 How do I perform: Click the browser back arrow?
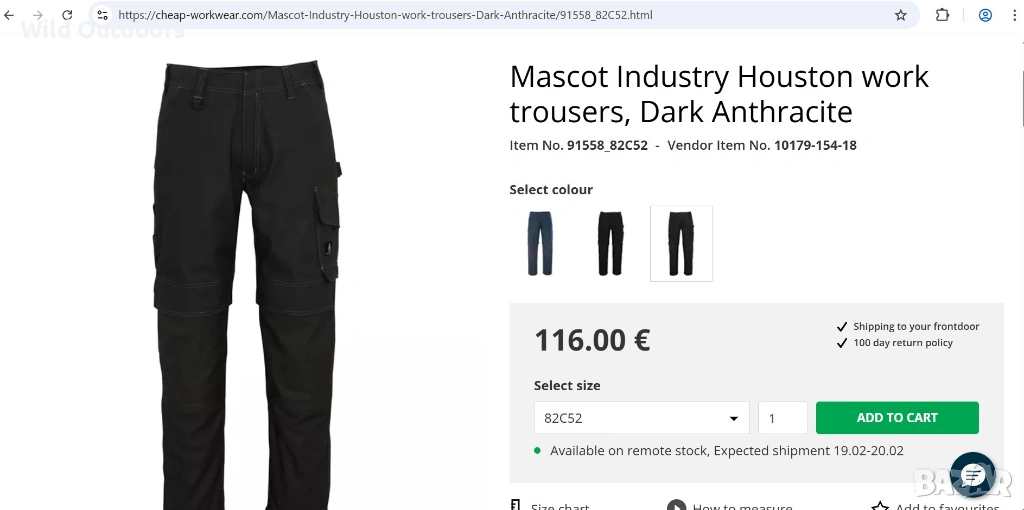10,15
